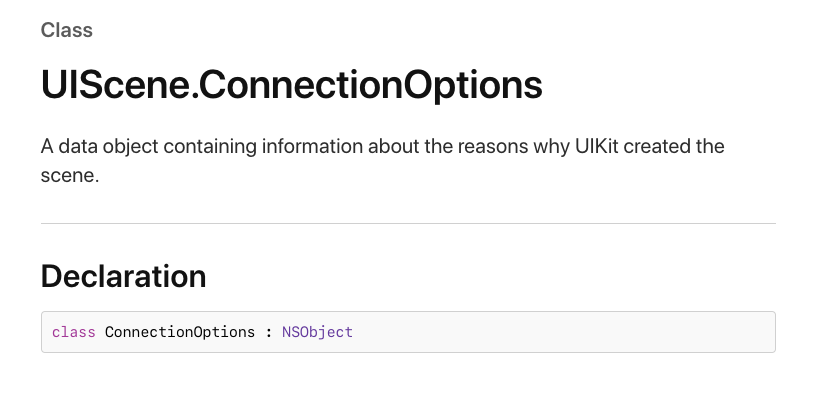Select the Declaration section heading

124,276
